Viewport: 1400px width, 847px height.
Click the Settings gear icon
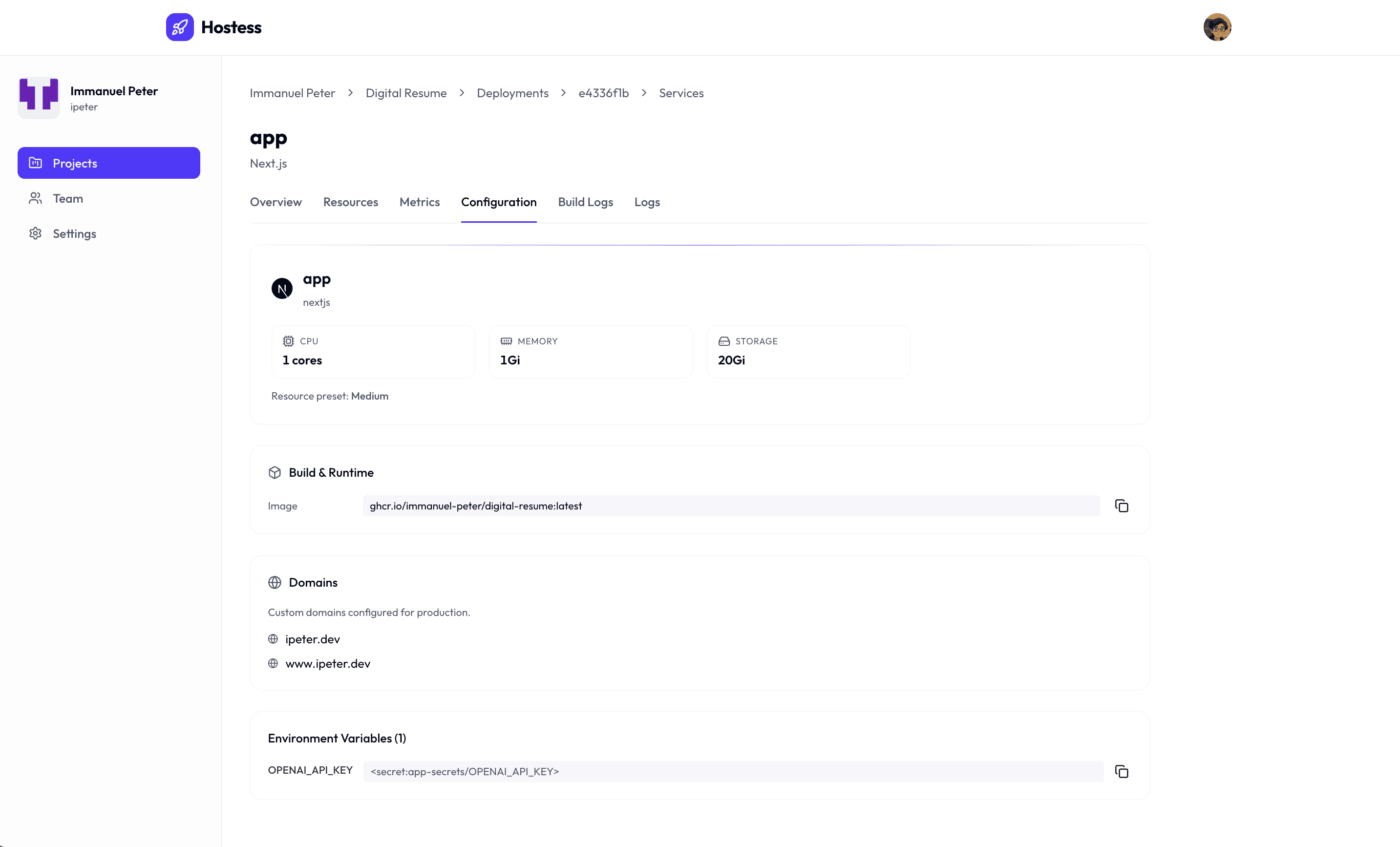pyautogui.click(x=35, y=233)
